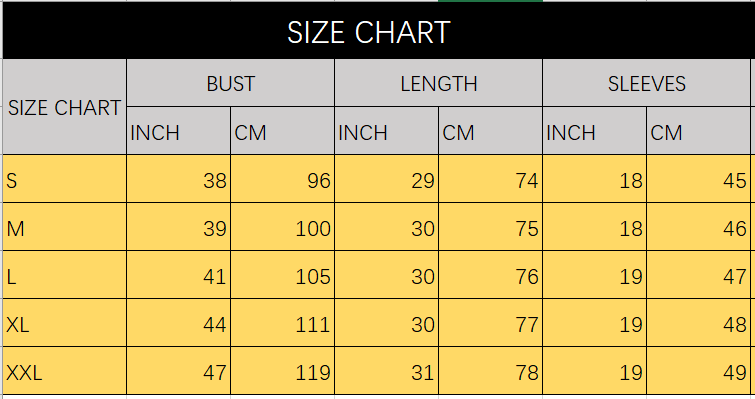
Task: Click the BUST header cell
Action: (x=230, y=83)
